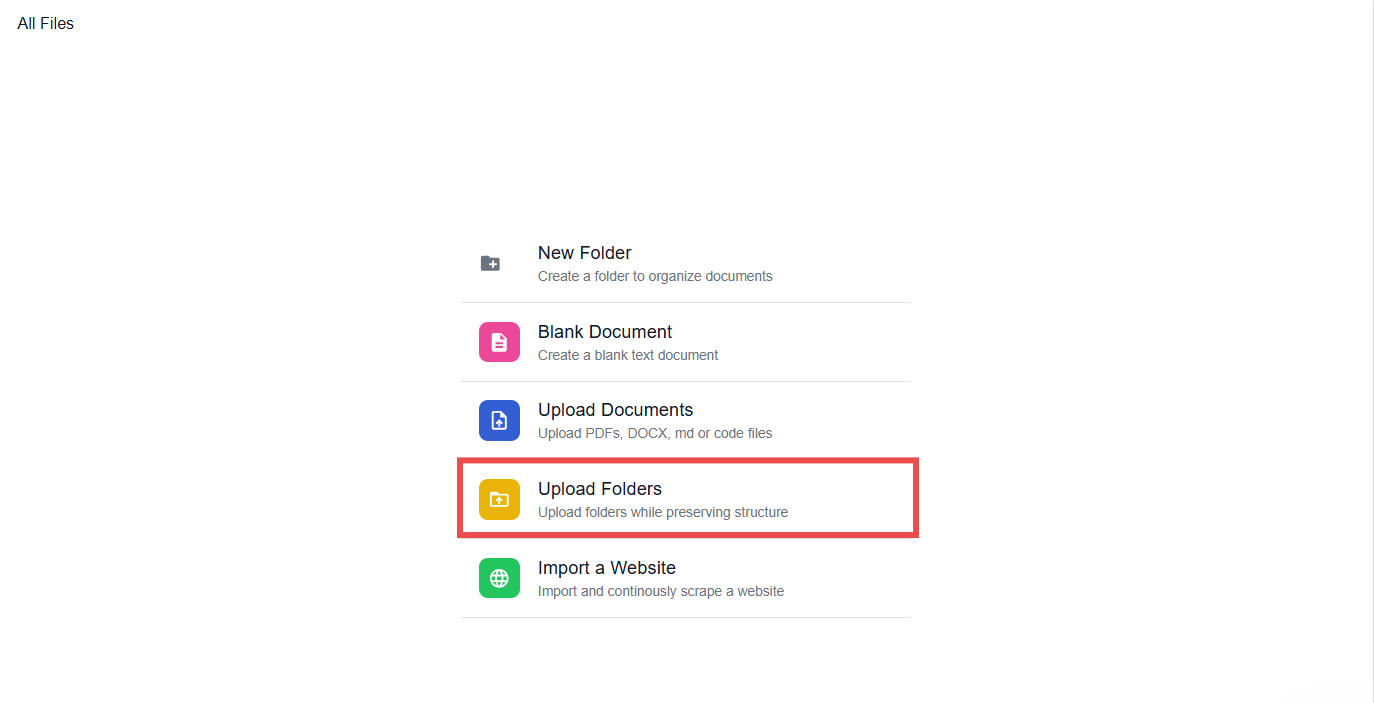Image resolution: width=1374 pixels, height=703 pixels.
Task: Click 'Create a folder to organize documents' description
Action: [655, 276]
